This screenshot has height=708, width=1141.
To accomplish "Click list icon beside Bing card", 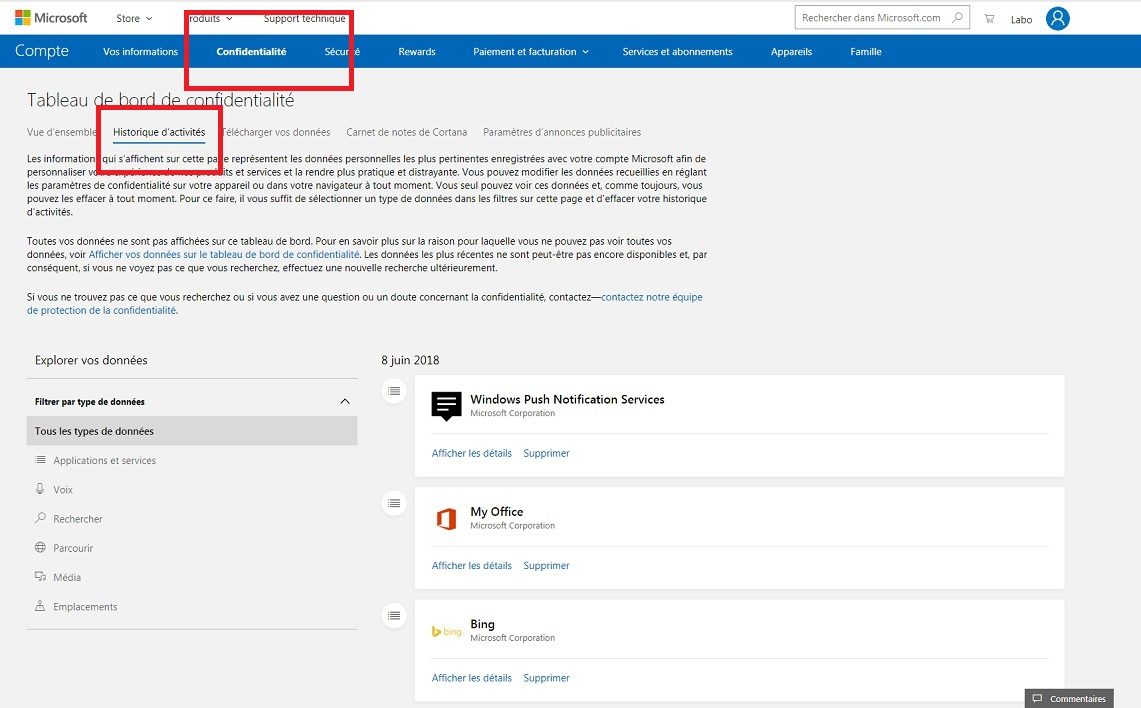I will point(394,616).
